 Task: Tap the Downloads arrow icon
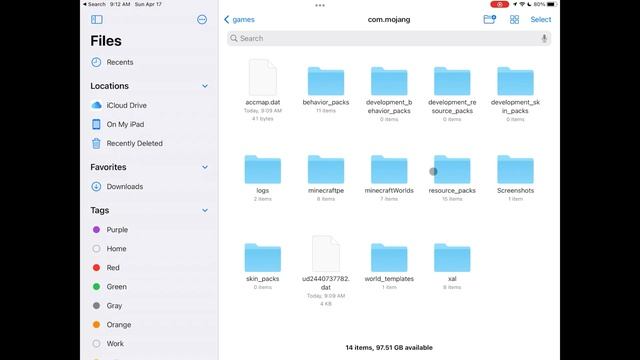tap(96, 187)
